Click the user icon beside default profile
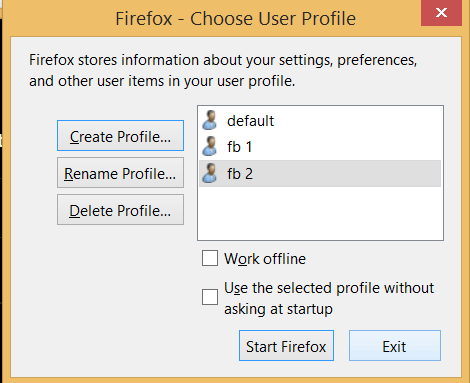470x383 pixels. point(210,120)
